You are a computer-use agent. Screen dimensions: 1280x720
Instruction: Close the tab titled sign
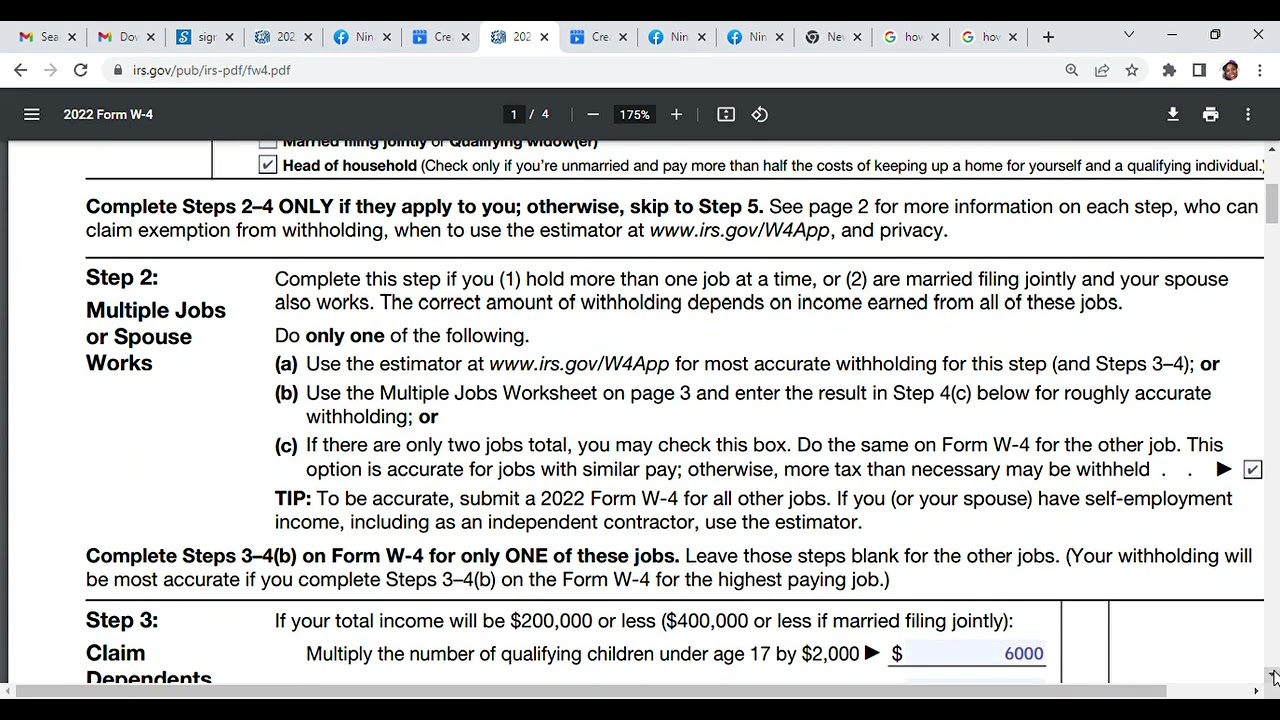pos(229,37)
